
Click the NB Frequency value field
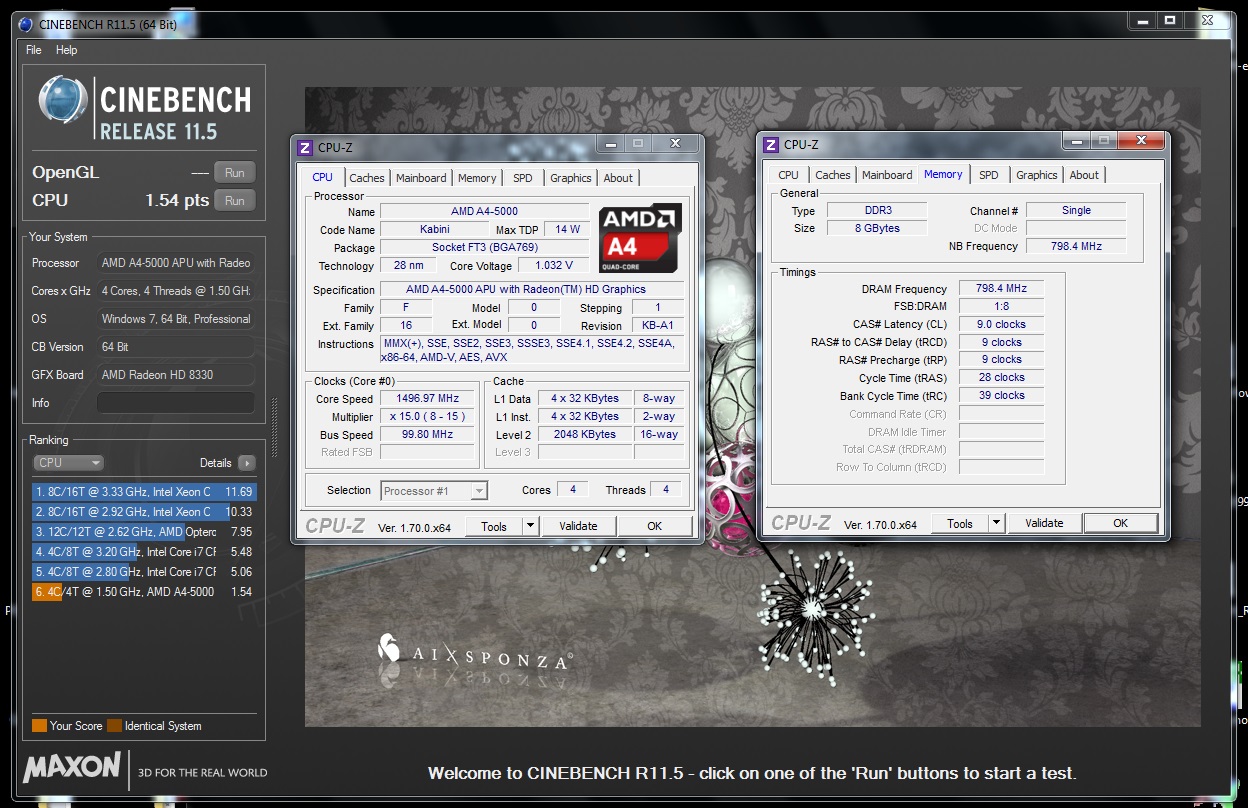pyautogui.click(x=1076, y=246)
